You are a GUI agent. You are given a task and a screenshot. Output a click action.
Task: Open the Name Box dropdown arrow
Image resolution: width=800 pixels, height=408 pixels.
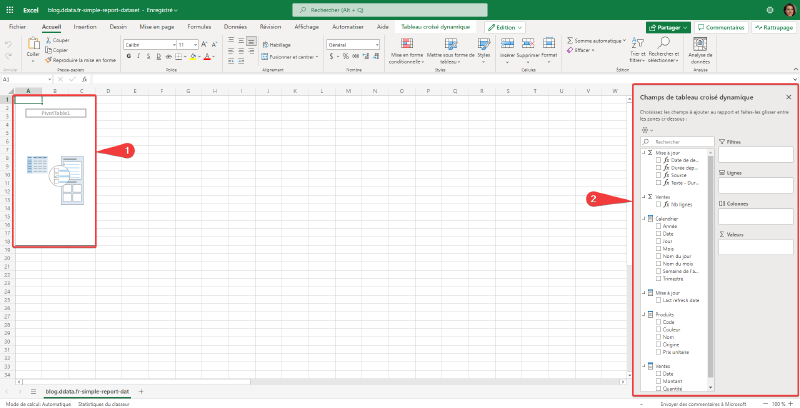(49, 80)
